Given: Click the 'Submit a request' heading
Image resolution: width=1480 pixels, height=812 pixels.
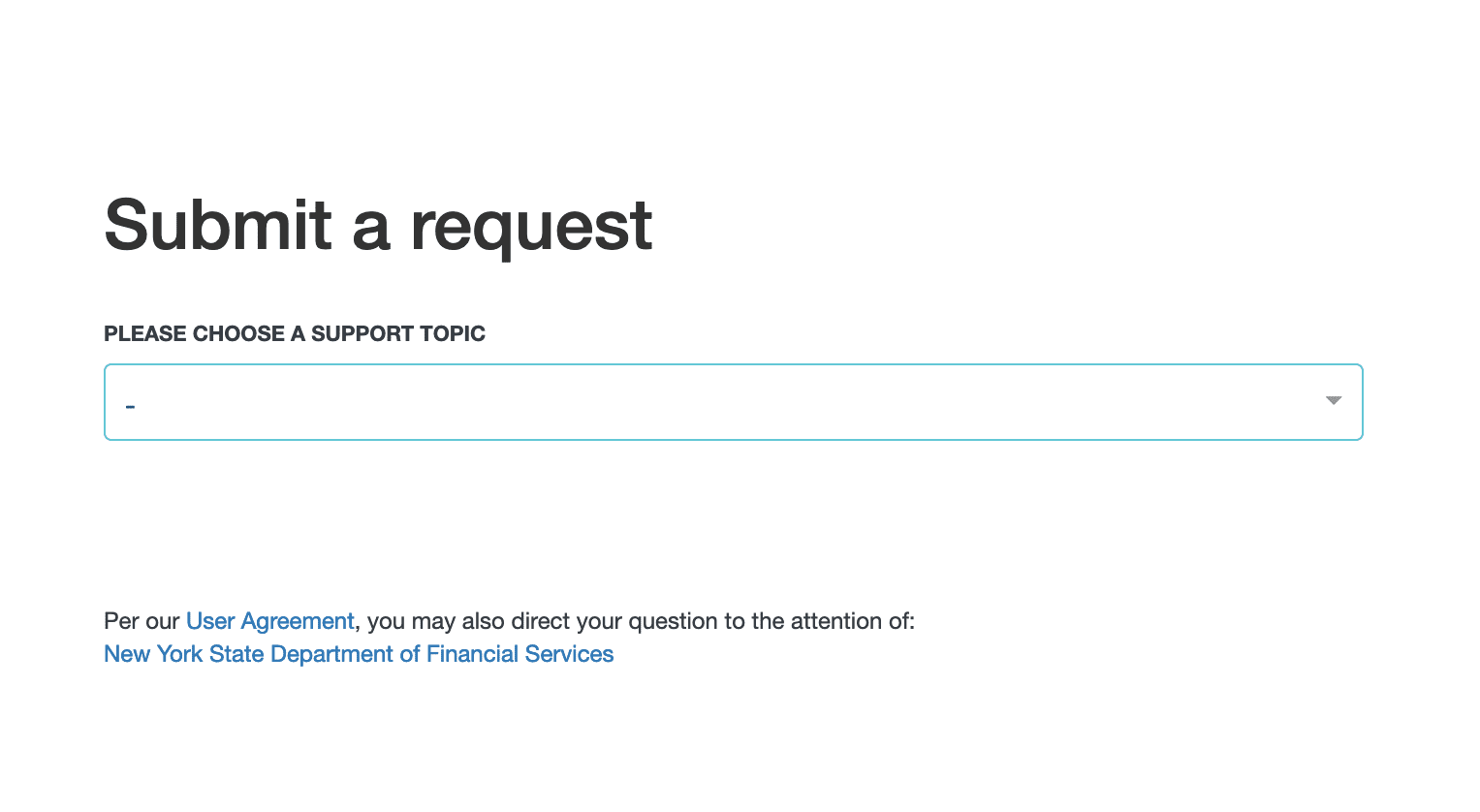Looking at the screenshot, I should [x=378, y=226].
